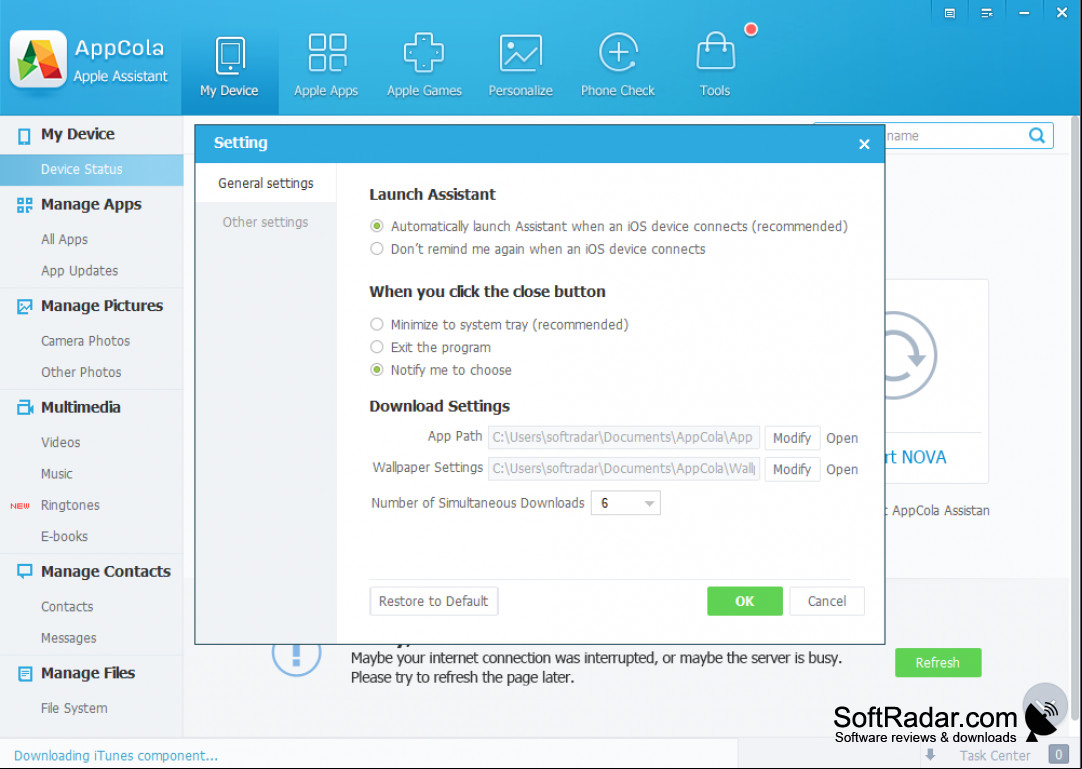Open Contacts in sidebar
The width and height of the screenshot is (1082, 769).
click(x=67, y=607)
